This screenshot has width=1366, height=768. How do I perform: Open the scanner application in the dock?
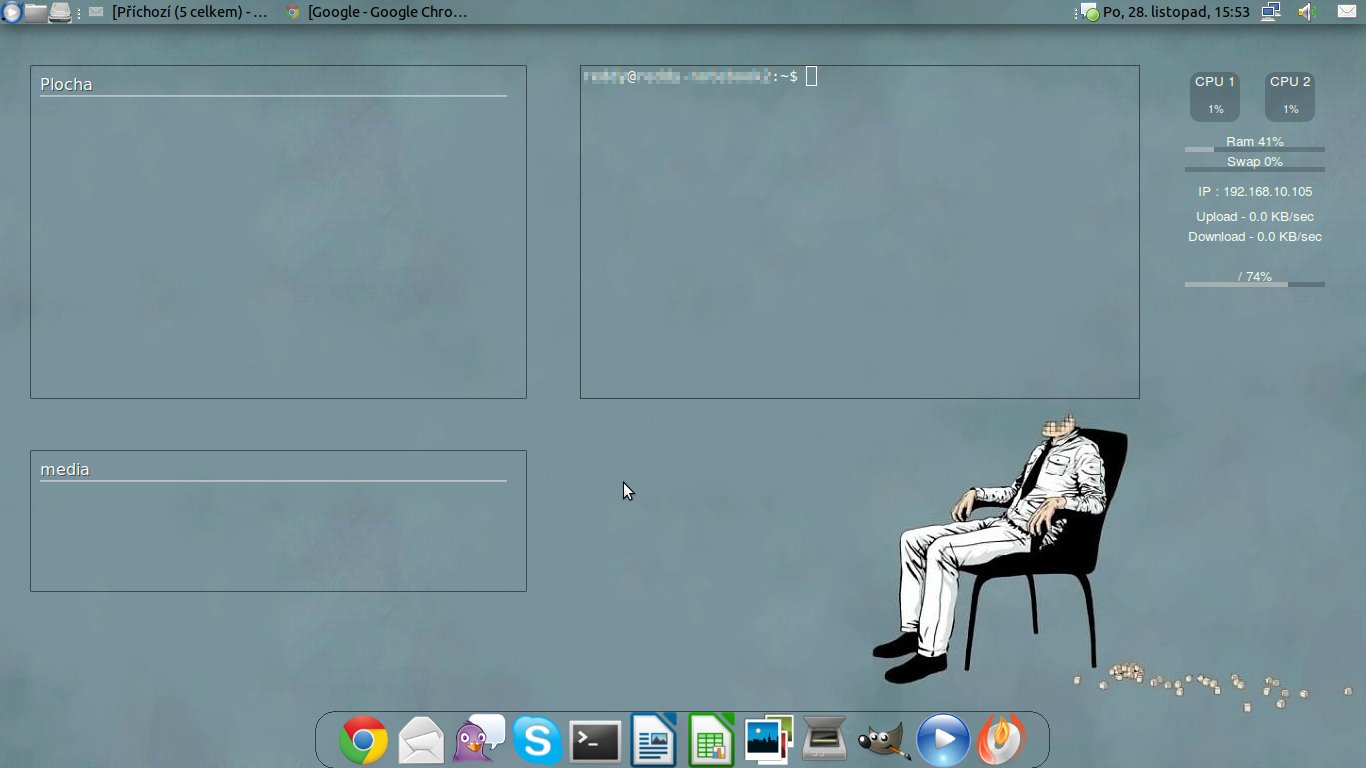point(826,740)
